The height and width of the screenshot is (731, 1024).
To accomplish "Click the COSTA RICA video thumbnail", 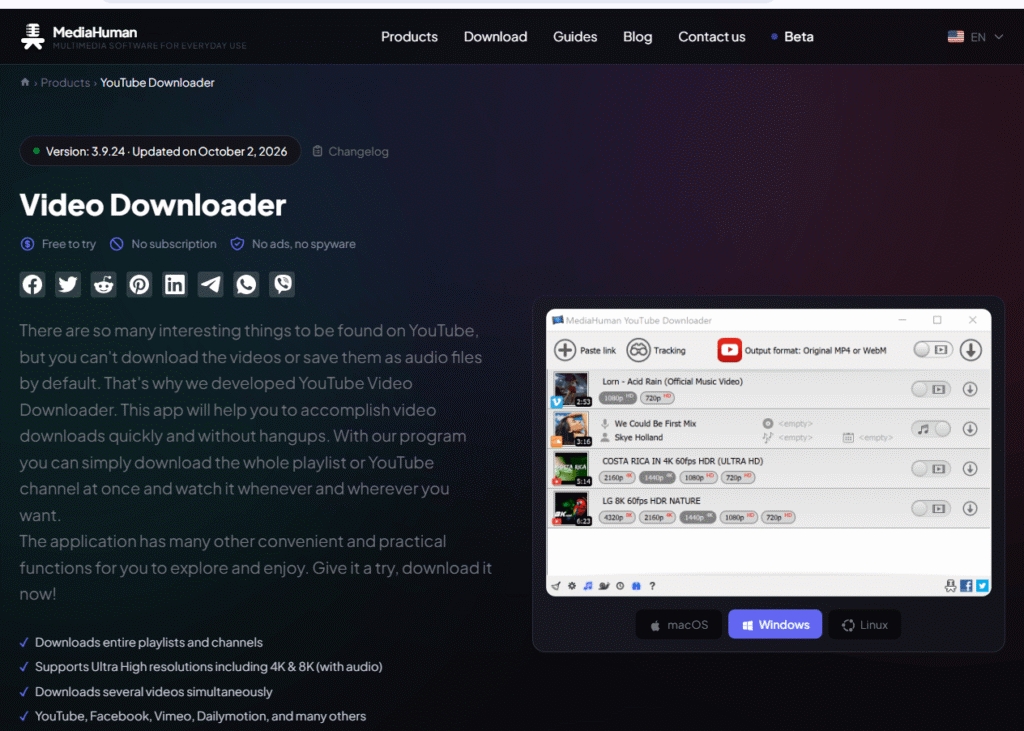I will coord(571,469).
